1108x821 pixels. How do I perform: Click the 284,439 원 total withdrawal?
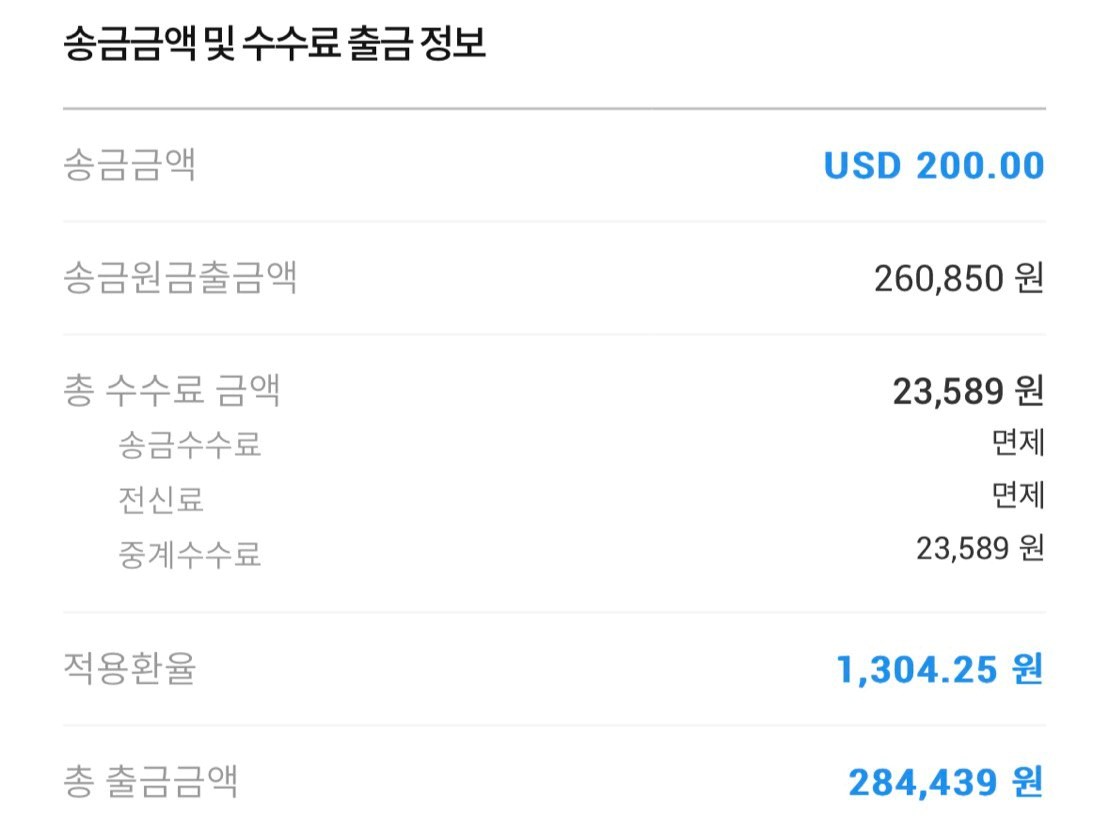point(946,782)
